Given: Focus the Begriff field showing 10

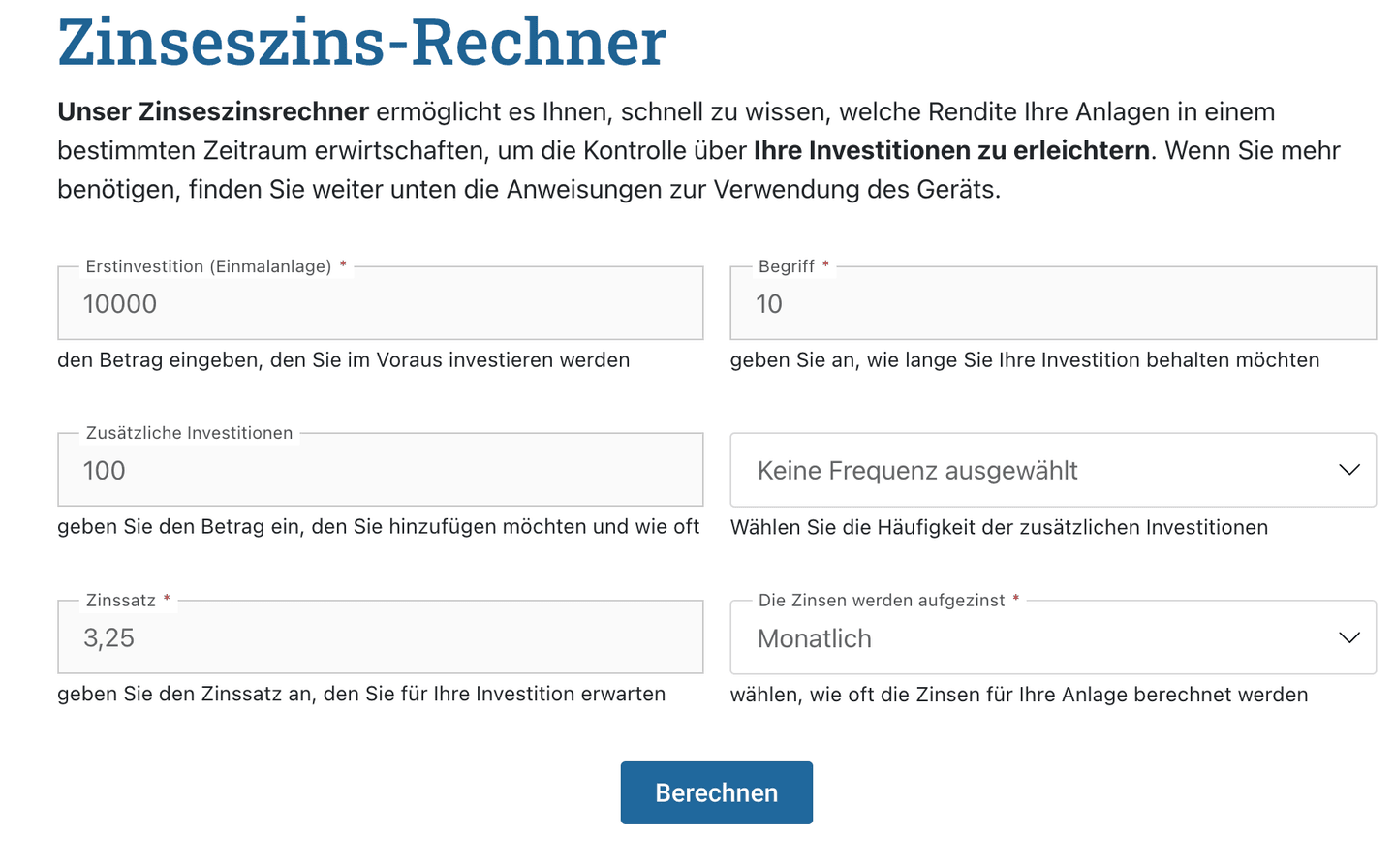Looking at the screenshot, I should [1052, 304].
